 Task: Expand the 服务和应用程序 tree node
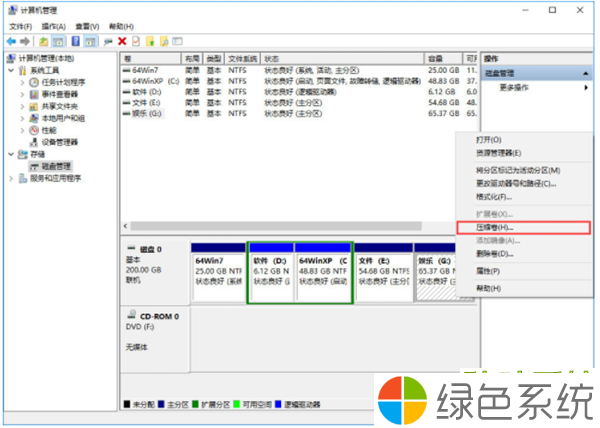(11, 178)
